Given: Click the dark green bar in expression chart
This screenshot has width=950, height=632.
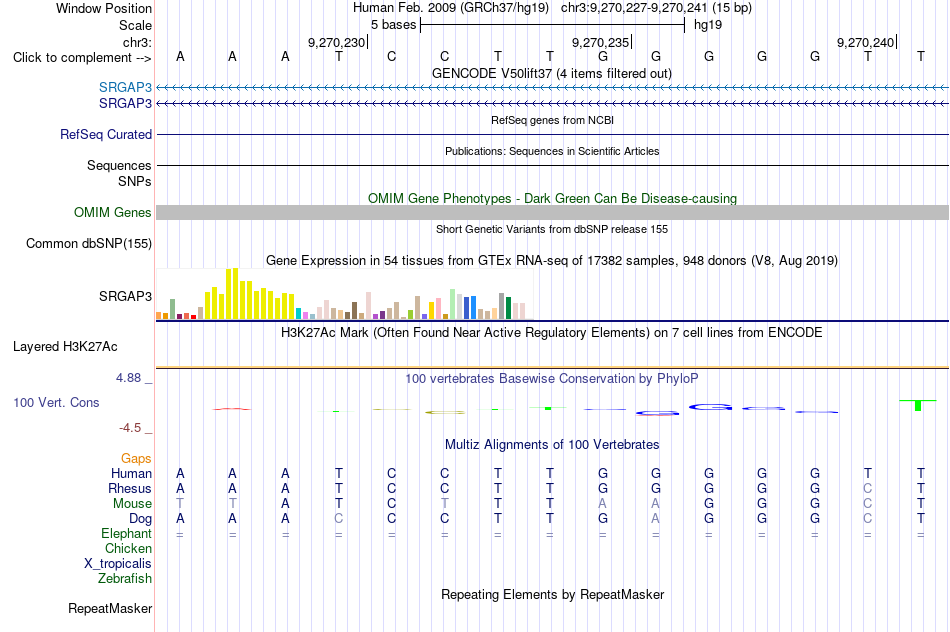Looking at the screenshot, I should (508, 308).
